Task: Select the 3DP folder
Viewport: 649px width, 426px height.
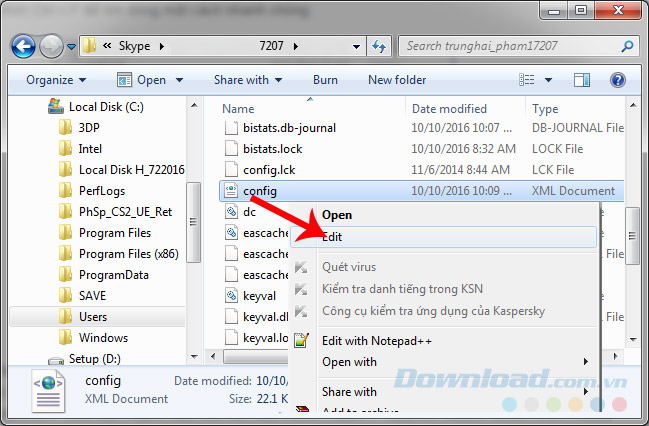Action: tap(89, 128)
